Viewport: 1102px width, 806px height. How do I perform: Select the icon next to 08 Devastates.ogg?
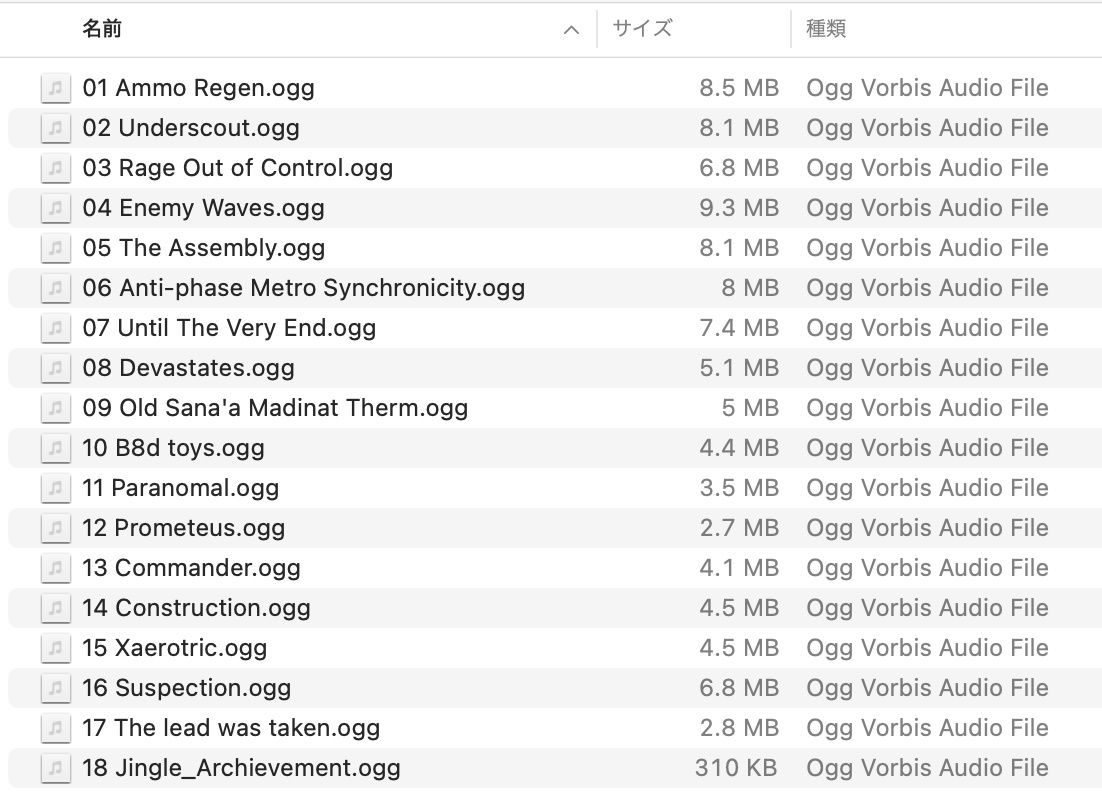(56, 368)
